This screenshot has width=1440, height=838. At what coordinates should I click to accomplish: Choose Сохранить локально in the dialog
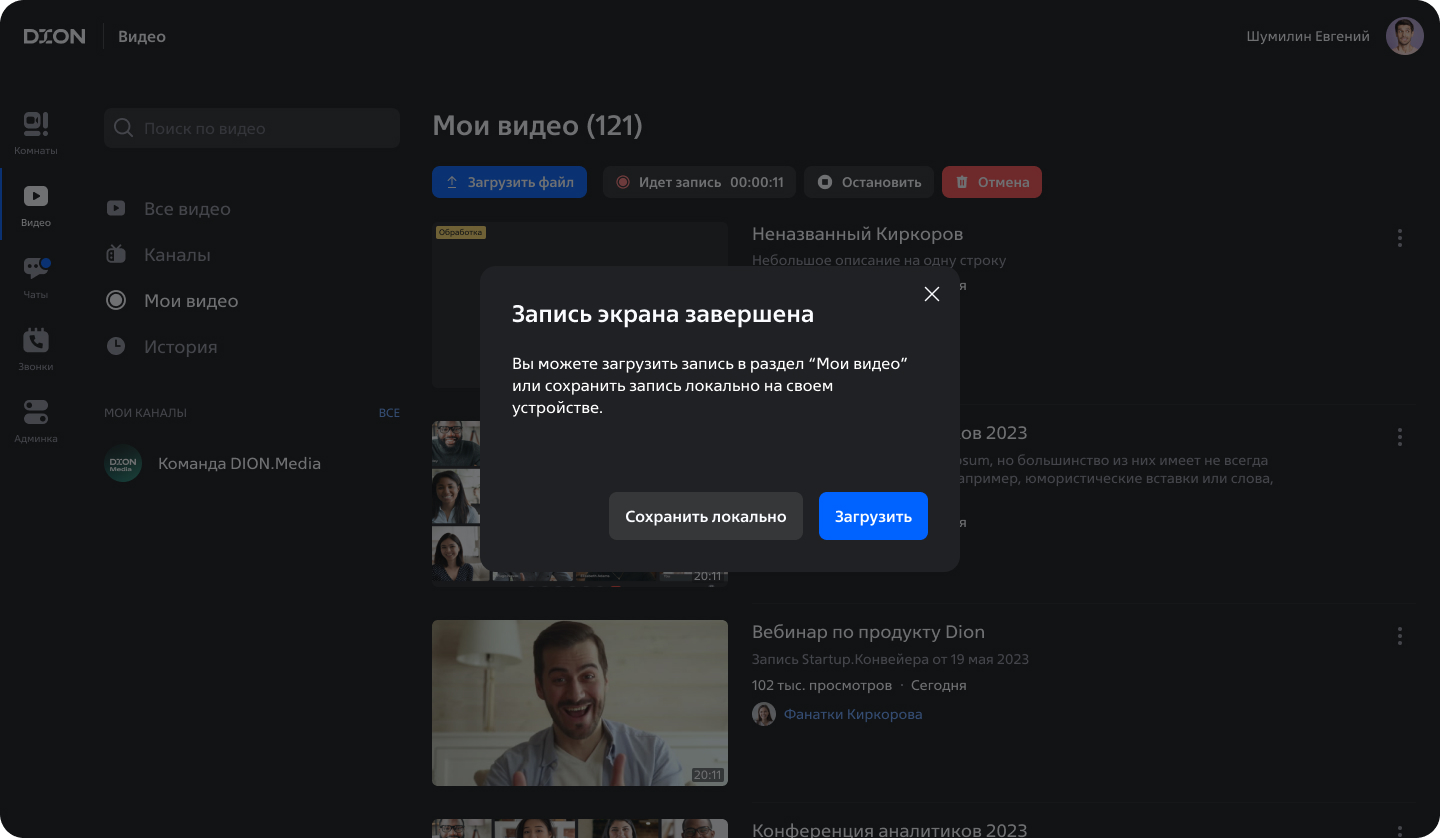706,516
